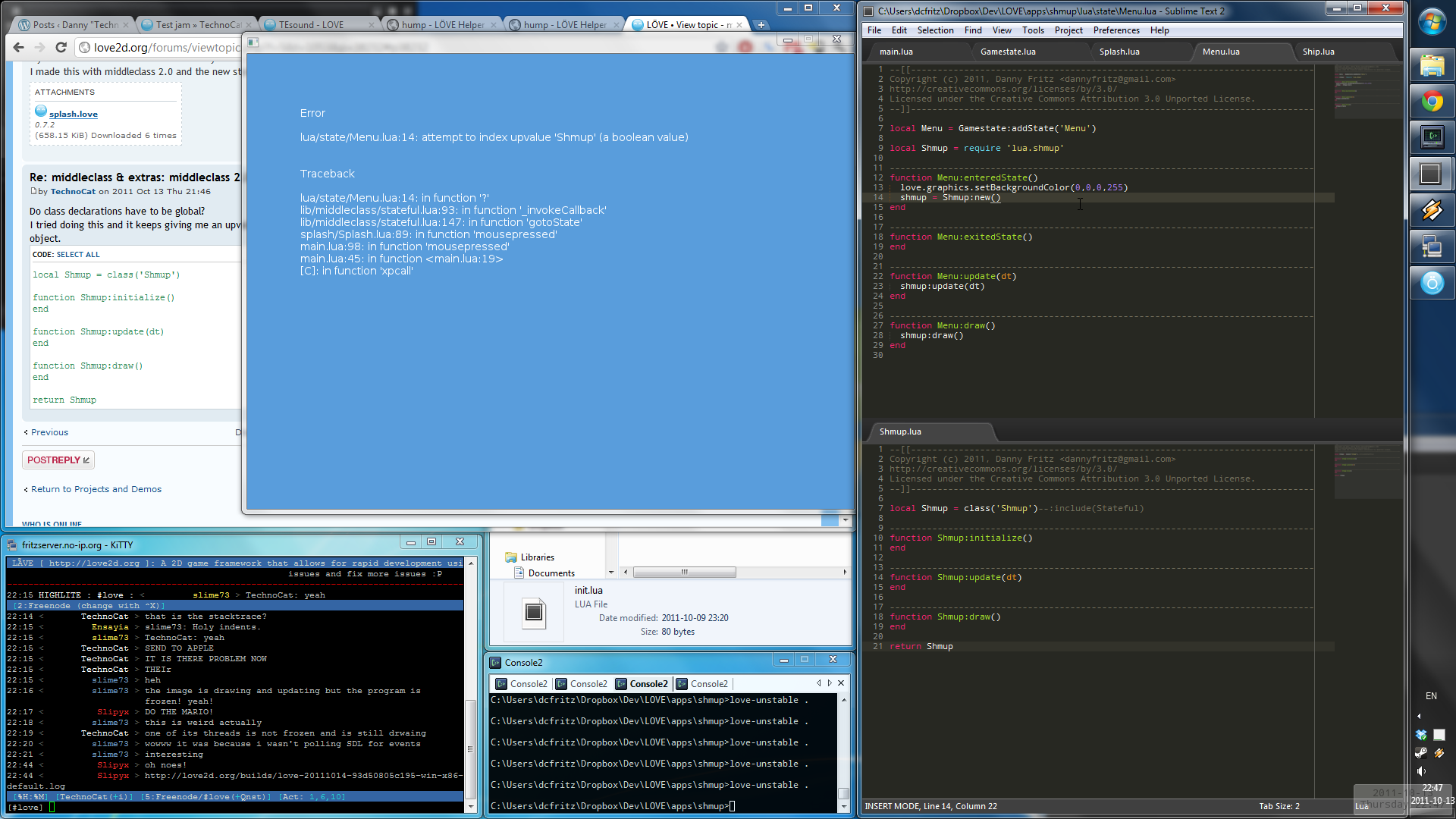Click the init.lua file preview thumbnail
The height and width of the screenshot is (819, 1456).
tap(534, 613)
